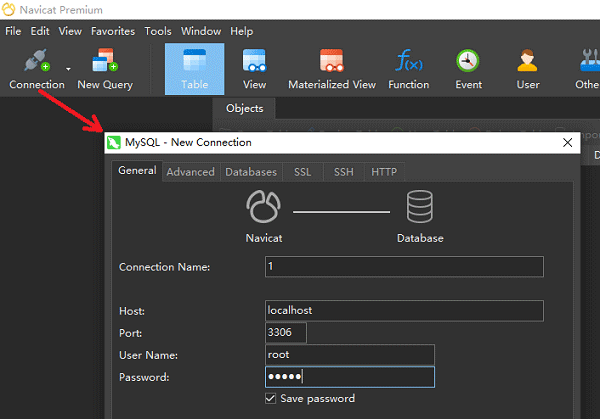
Task: Open the Help menu
Action: point(241,31)
